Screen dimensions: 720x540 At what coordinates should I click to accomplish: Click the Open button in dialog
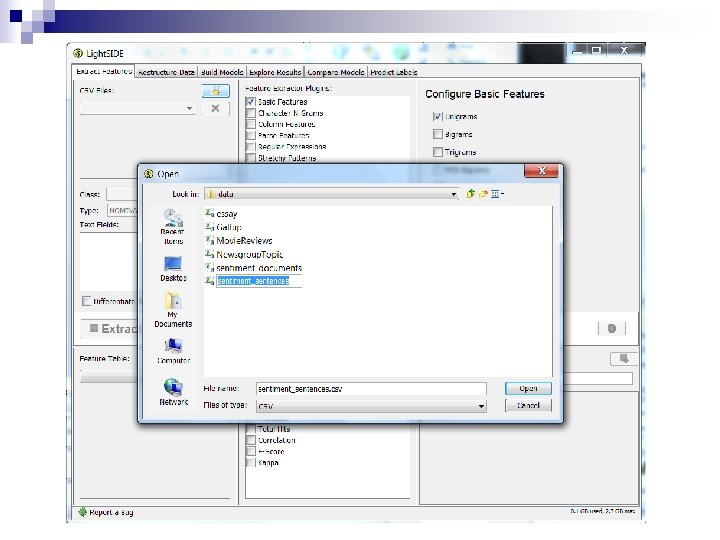point(528,388)
